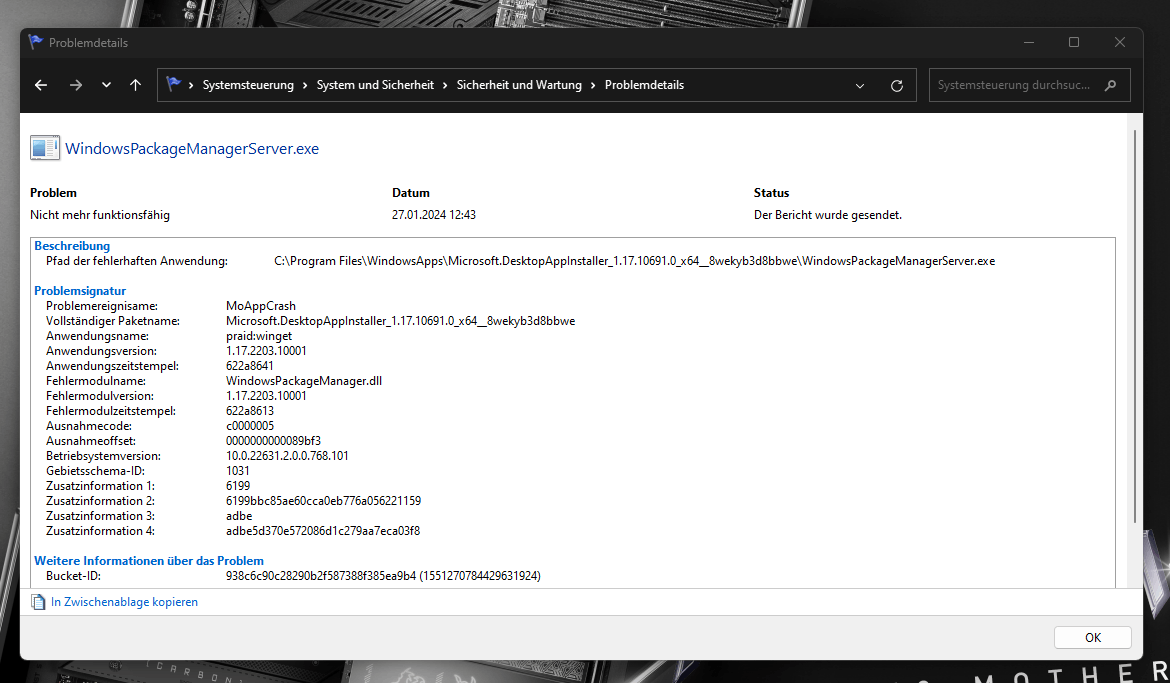Minimize the Problemdetails window
The image size is (1170, 683).
(x=1029, y=42)
